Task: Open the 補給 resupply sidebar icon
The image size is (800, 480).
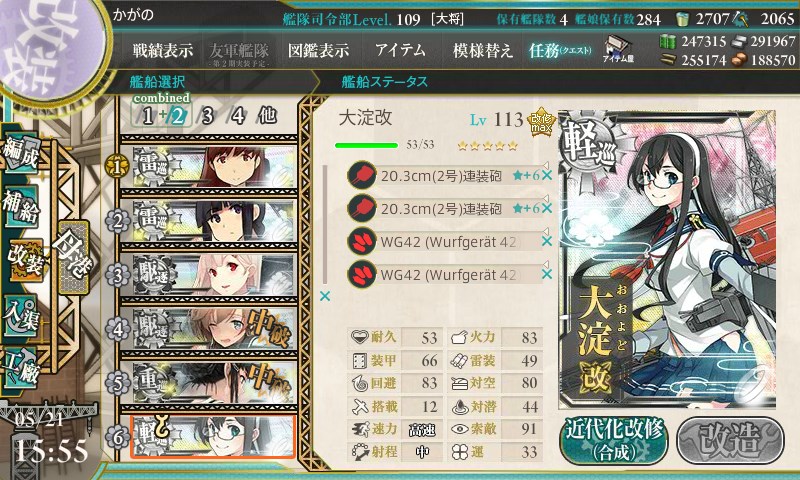Action: [x=21, y=206]
